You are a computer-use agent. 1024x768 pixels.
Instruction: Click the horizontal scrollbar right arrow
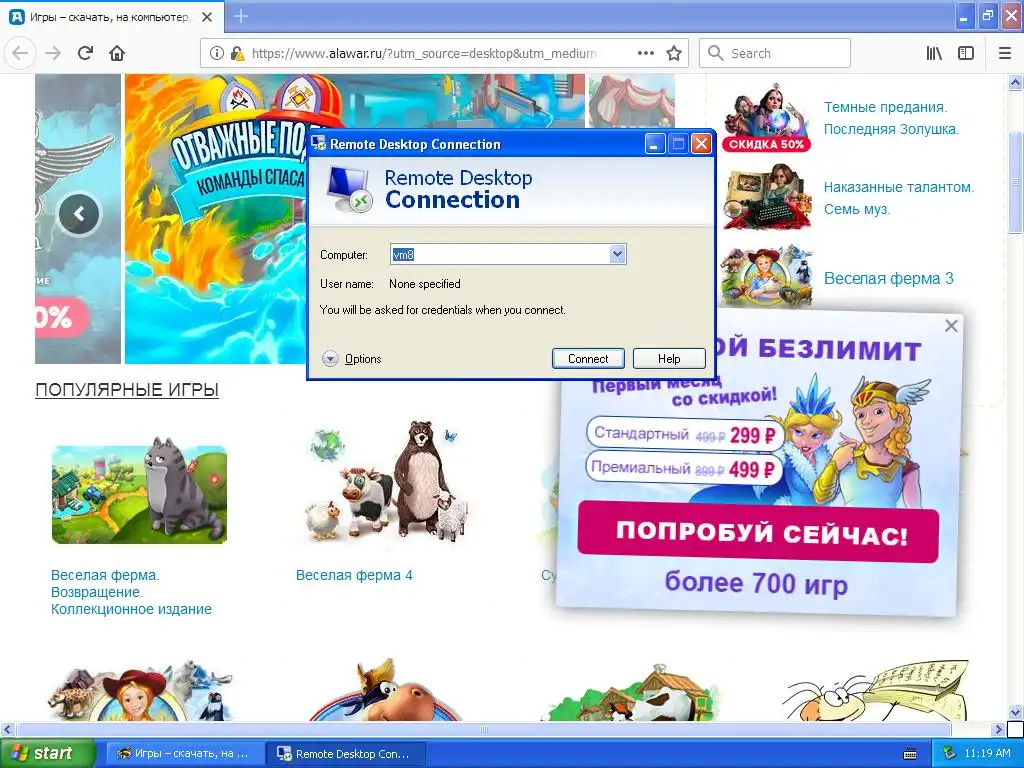tap(998, 729)
